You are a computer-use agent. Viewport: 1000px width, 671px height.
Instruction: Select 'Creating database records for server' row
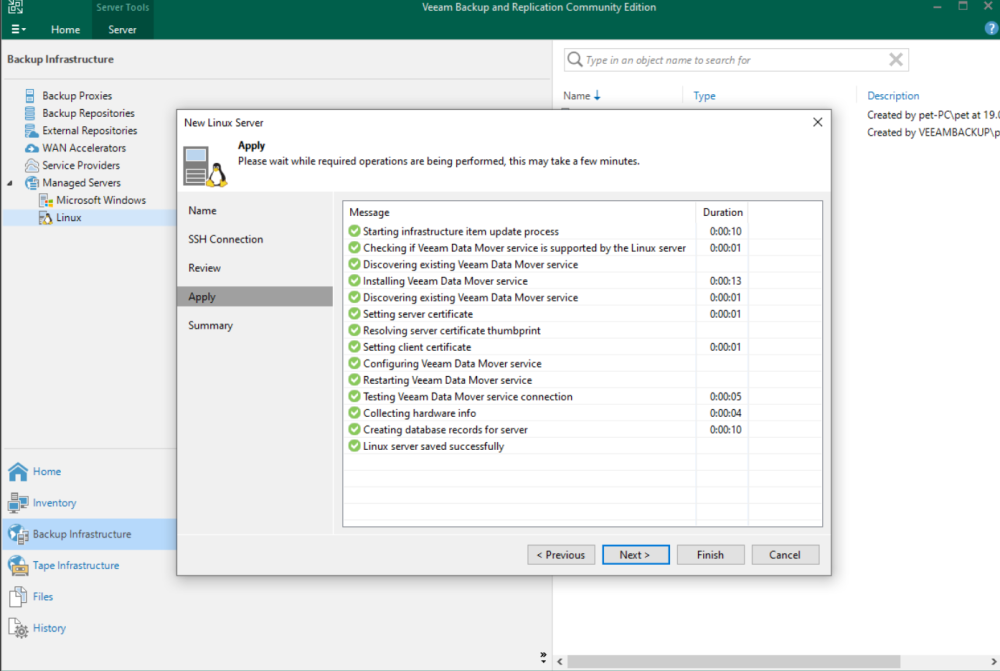[582, 429]
